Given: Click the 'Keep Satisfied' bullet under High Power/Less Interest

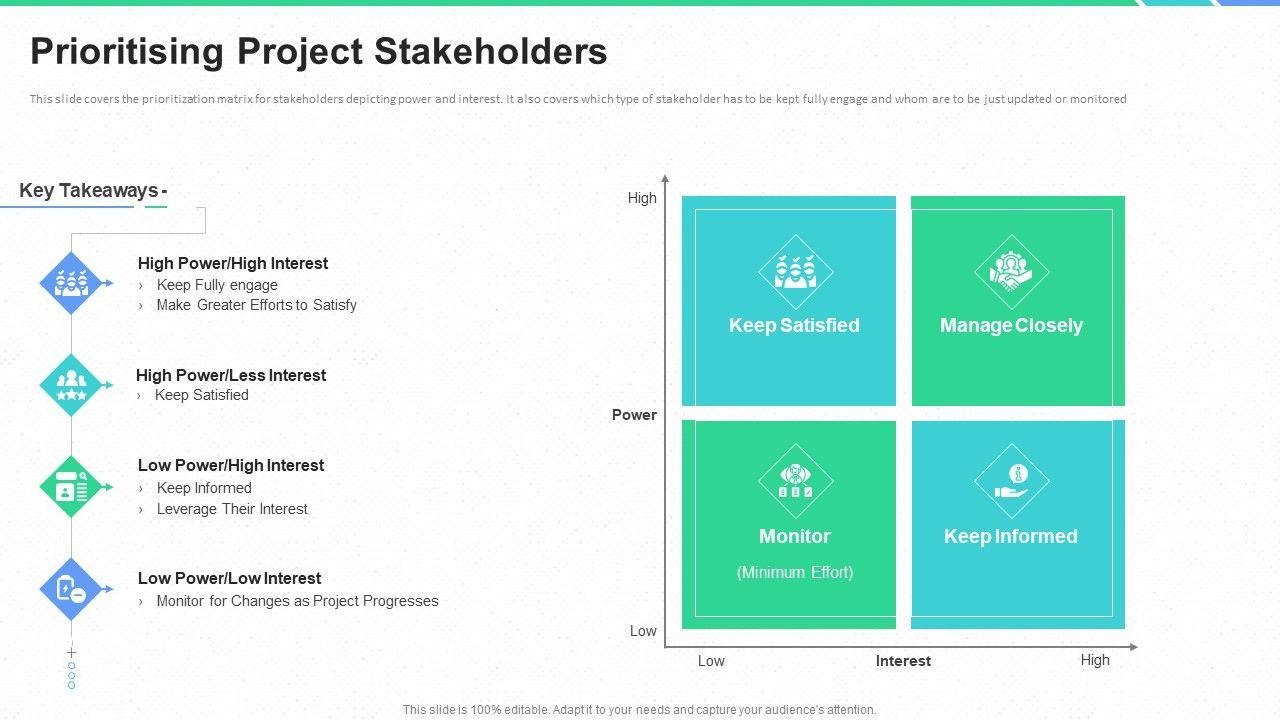Looking at the screenshot, I should click(x=201, y=395).
